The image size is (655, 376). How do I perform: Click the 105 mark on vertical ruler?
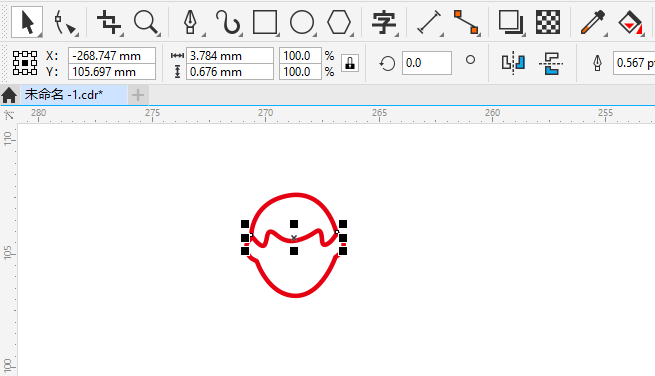[8, 252]
